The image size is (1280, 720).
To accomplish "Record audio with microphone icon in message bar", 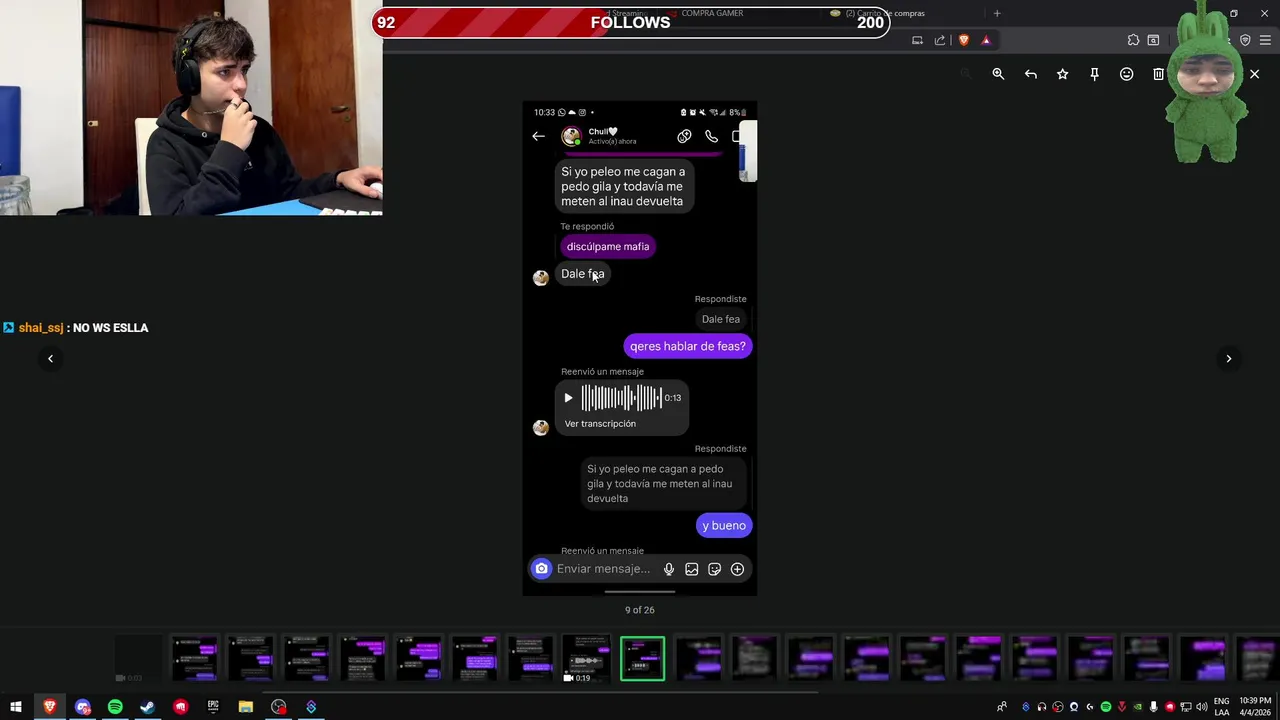I will pyautogui.click(x=669, y=569).
